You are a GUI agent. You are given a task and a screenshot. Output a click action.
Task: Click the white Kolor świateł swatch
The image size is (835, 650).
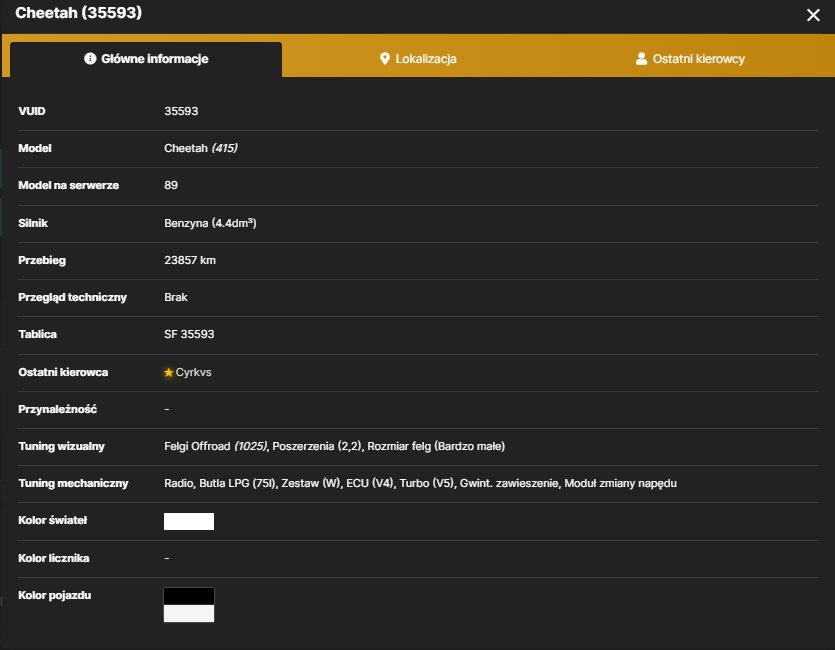189,521
